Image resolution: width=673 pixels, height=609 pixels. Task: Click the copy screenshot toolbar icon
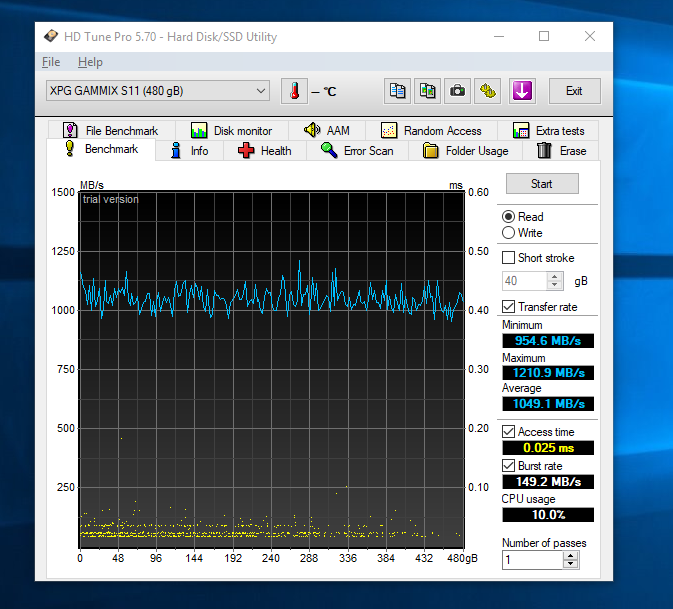tap(427, 91)
